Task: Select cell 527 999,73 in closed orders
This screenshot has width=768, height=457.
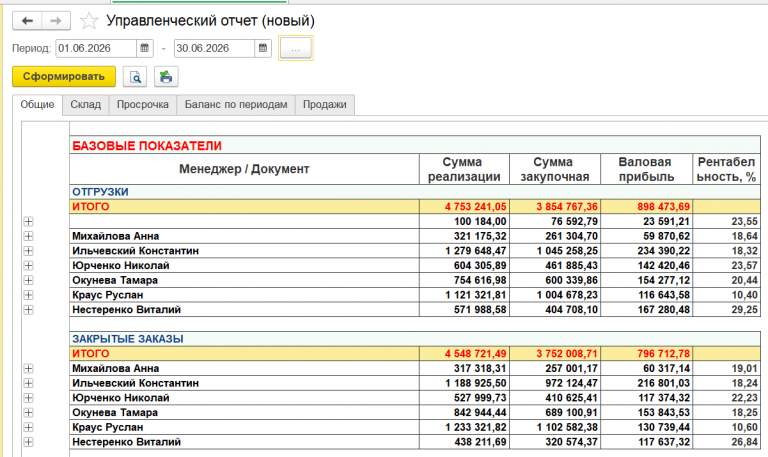Action: [464, 398]
